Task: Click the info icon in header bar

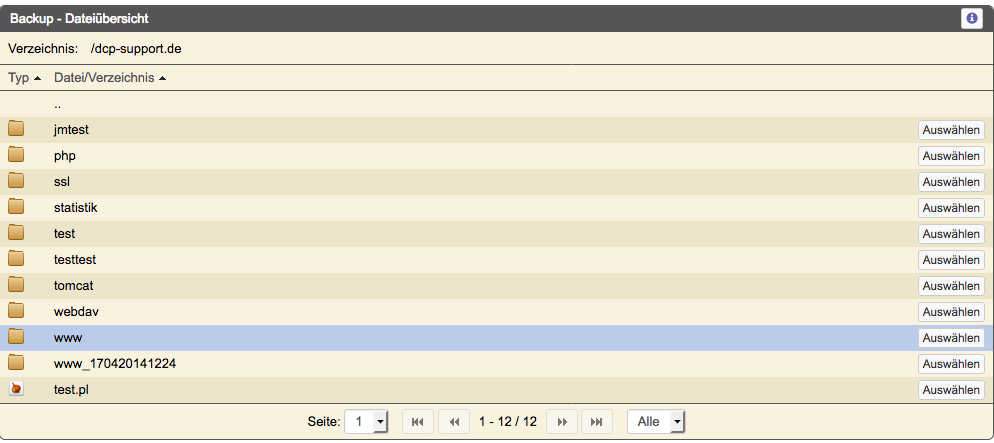Action: (971, 18)
